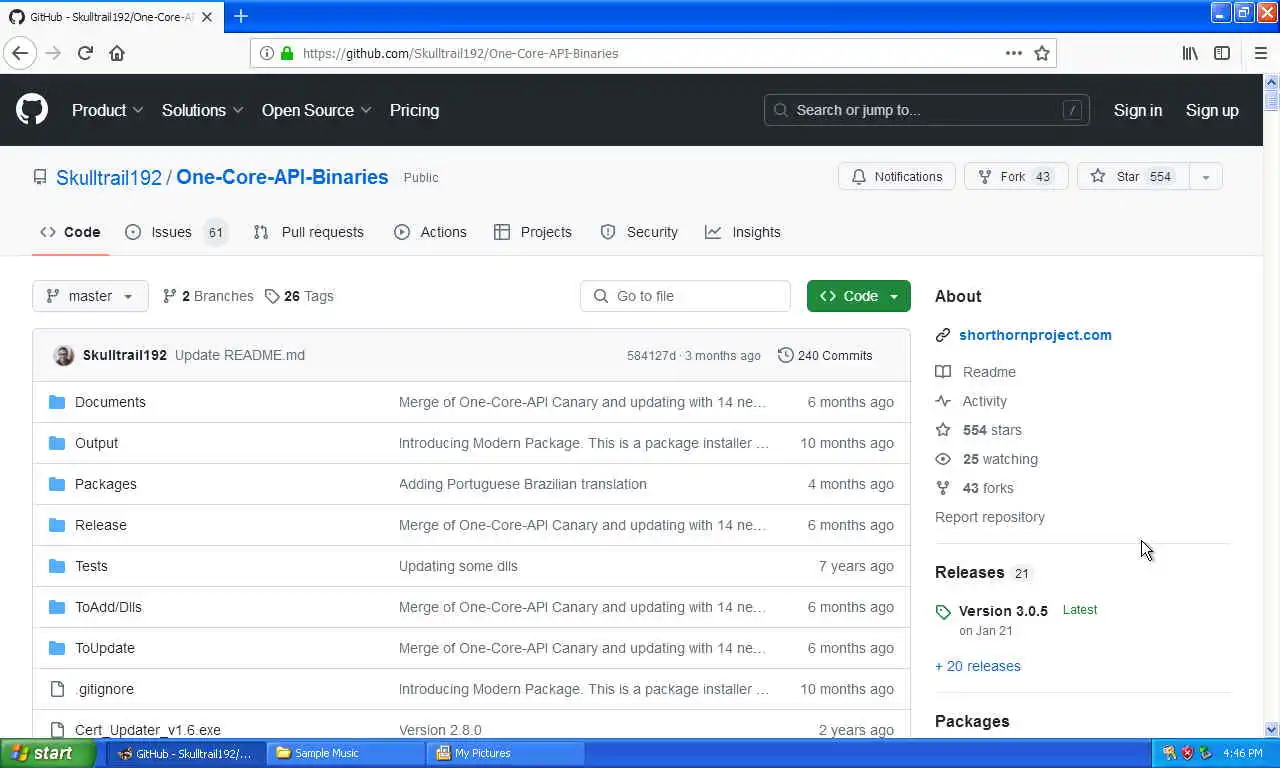Viewport: 1280px width, 768px height.
Task: Click the Pricing link
Action: coord(414,110)
